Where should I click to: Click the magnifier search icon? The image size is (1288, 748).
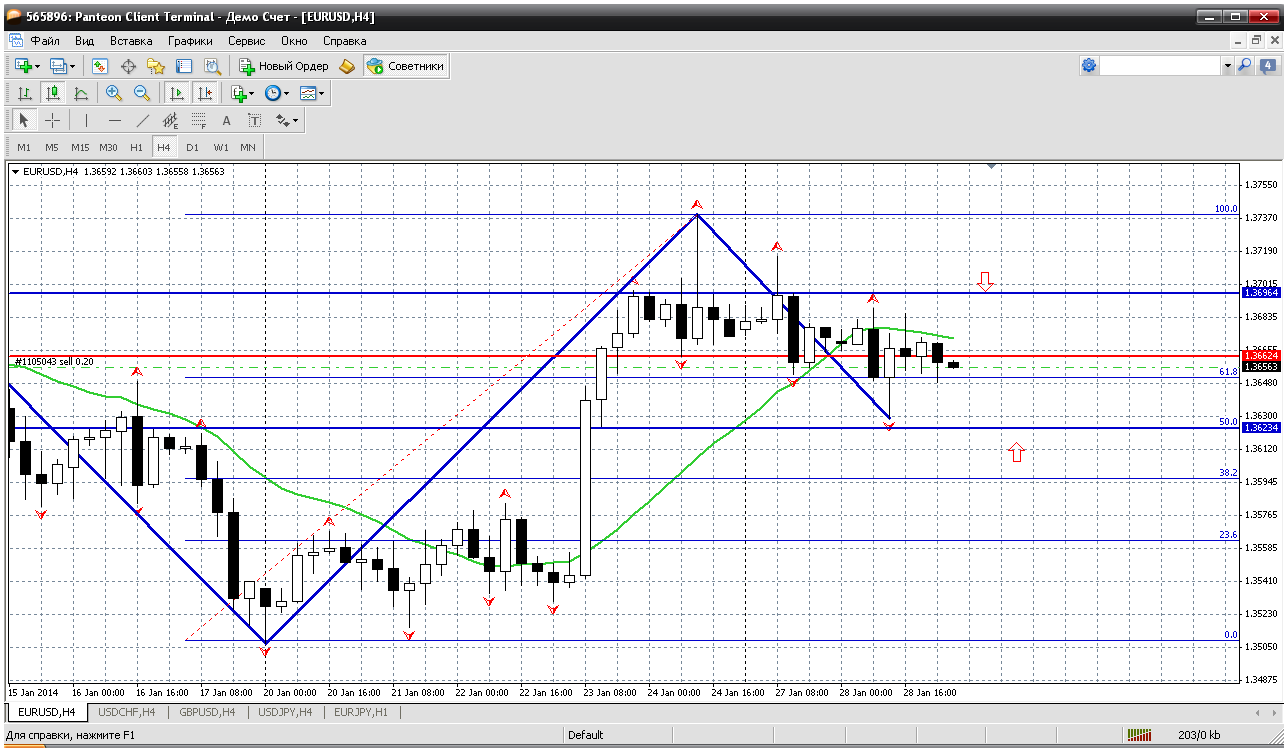(x=1245, y=66)
